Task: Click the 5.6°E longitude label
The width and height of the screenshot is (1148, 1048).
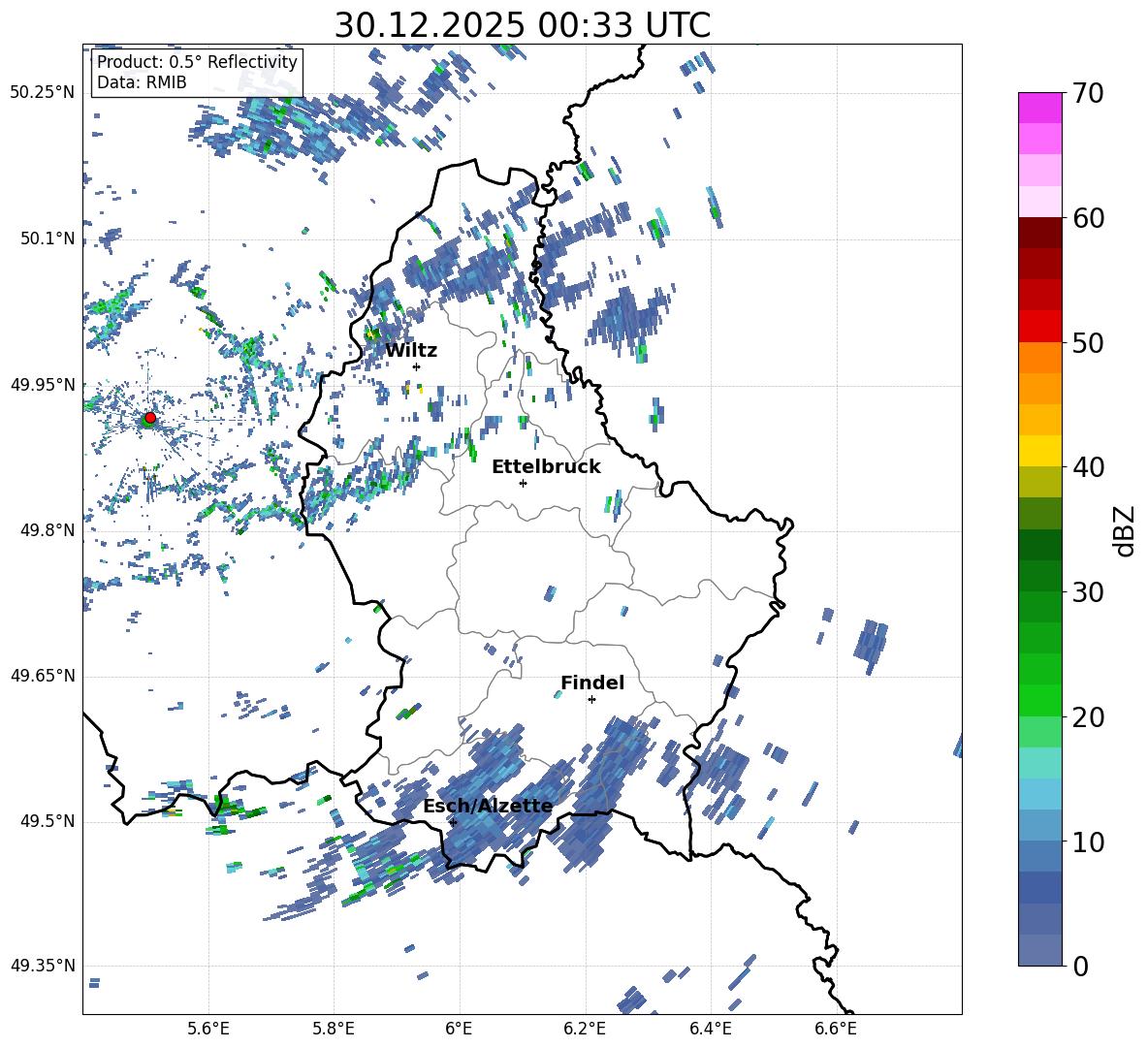Action: pyautogui.click(x=208, y=1030)
